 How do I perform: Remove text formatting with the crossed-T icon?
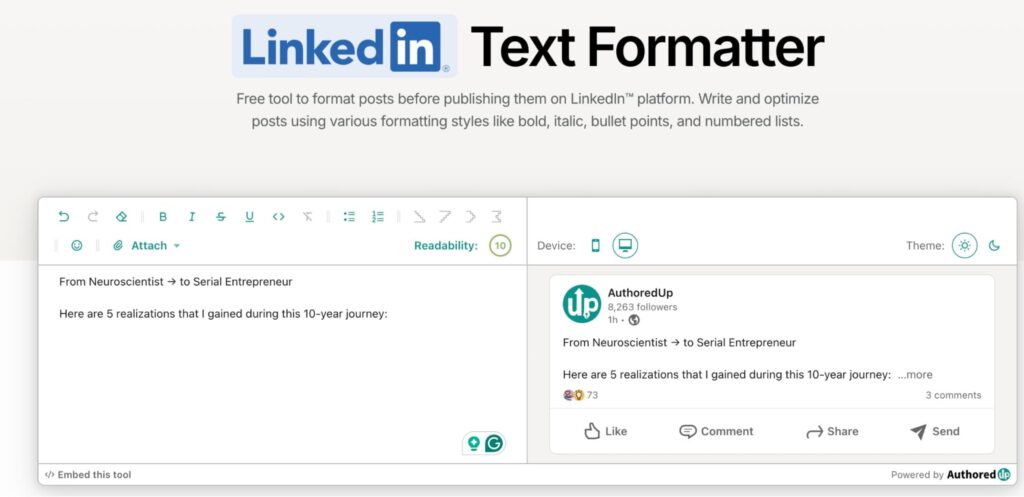[307, 216]
